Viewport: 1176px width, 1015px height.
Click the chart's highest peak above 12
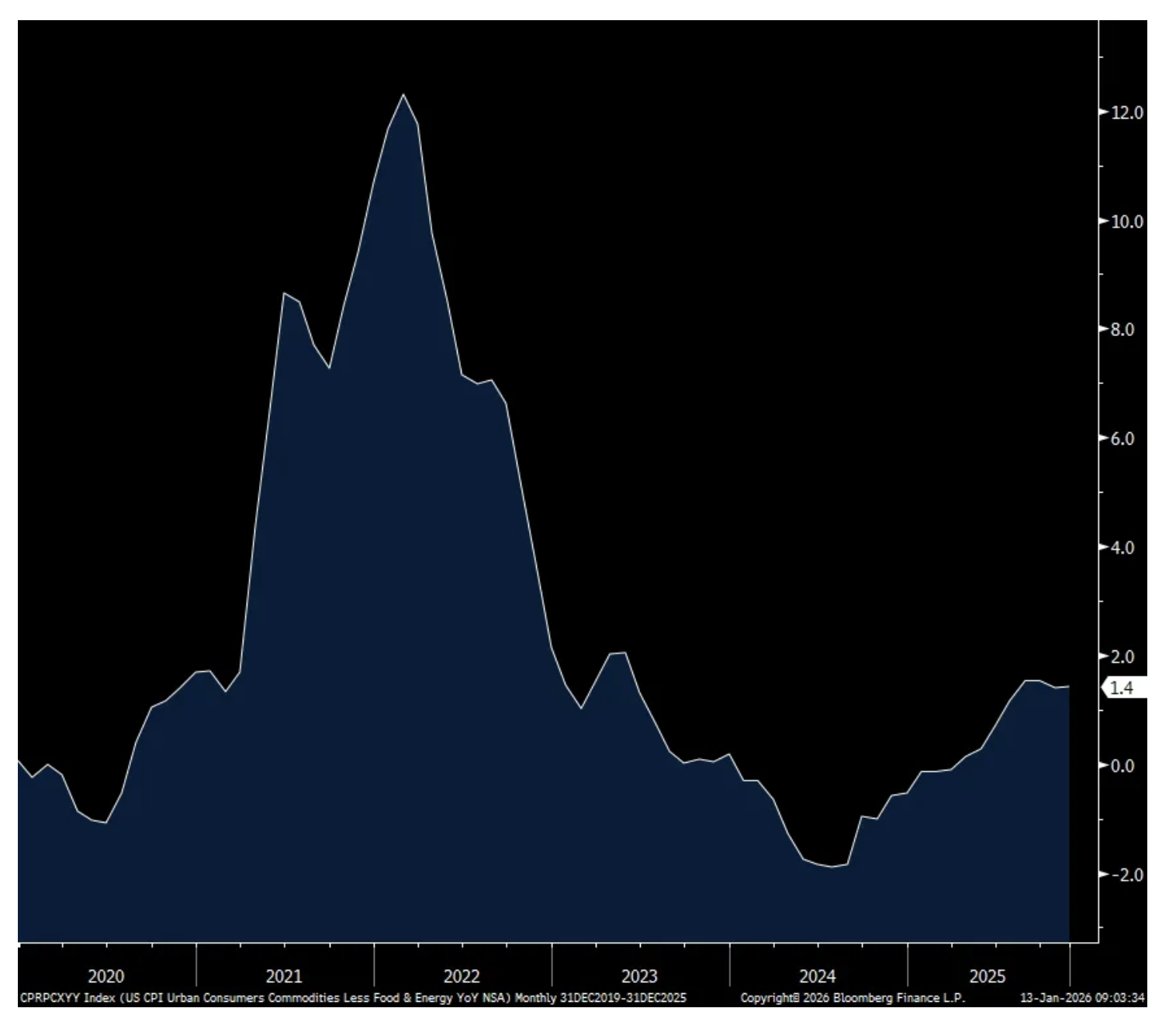[403, 95]
